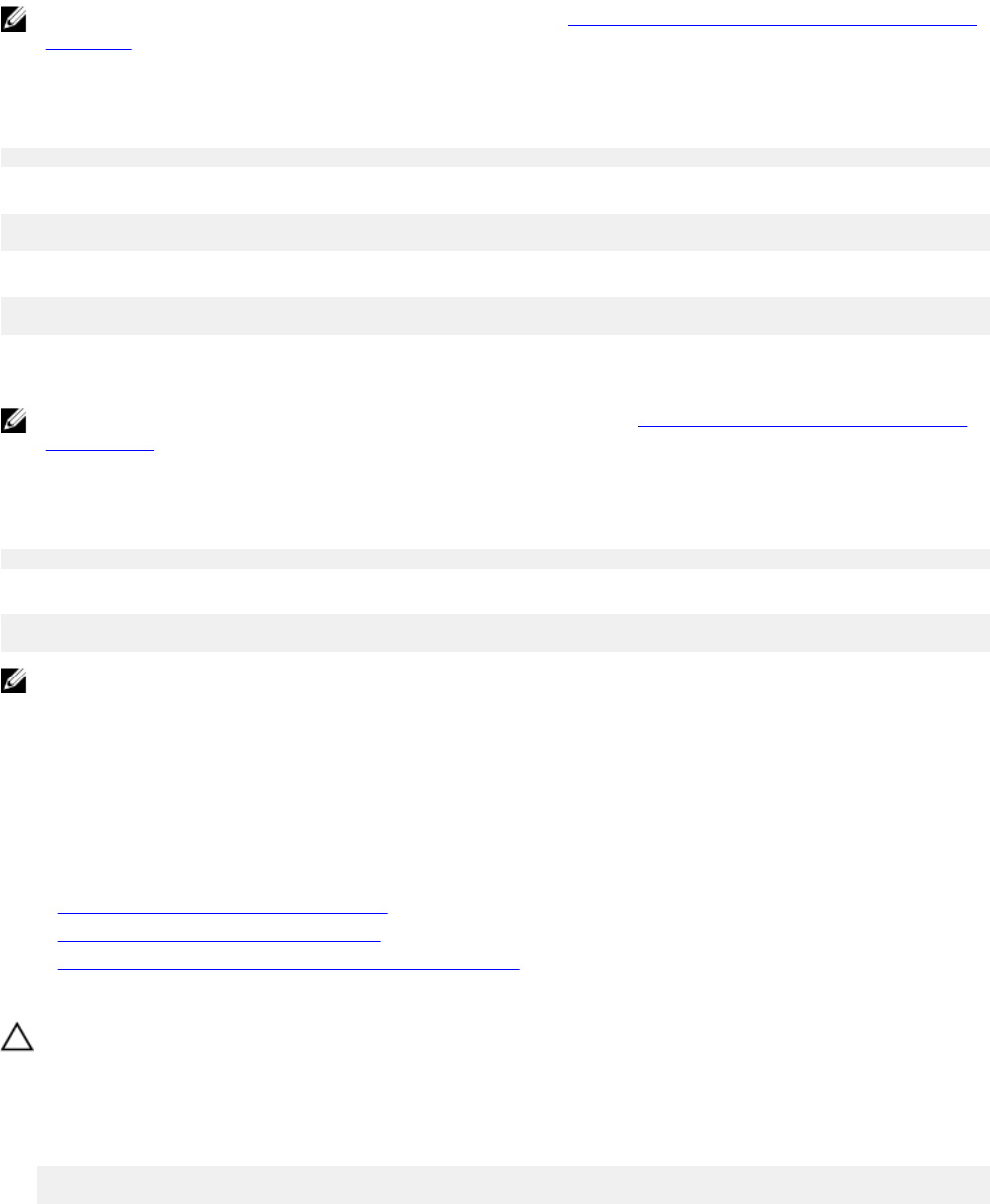Select the indented gray code block below caution icon
This screenshot has width=990, height=1204.
point(513,1185)
